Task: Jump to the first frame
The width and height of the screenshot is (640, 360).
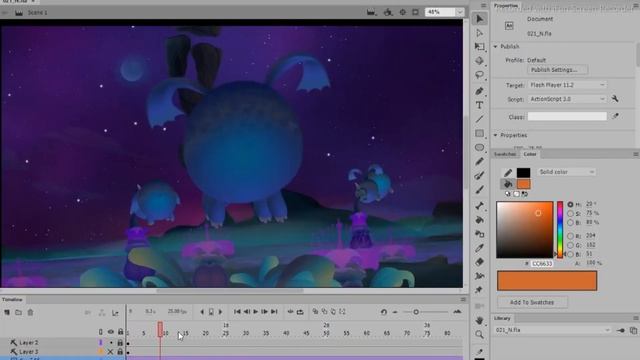Action: coord(237,312)
